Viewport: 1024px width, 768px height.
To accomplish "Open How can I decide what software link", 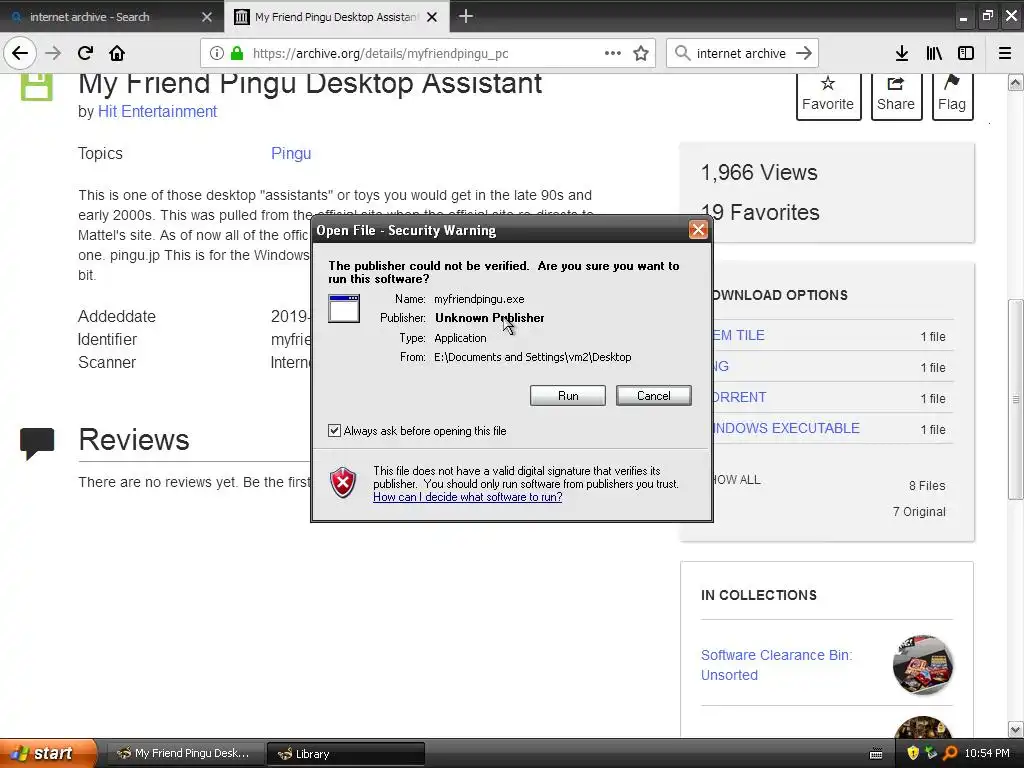I will [468, 497].
